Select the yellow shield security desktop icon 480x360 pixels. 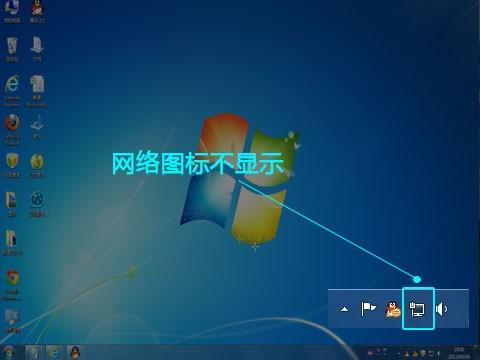tap(12, 165)
